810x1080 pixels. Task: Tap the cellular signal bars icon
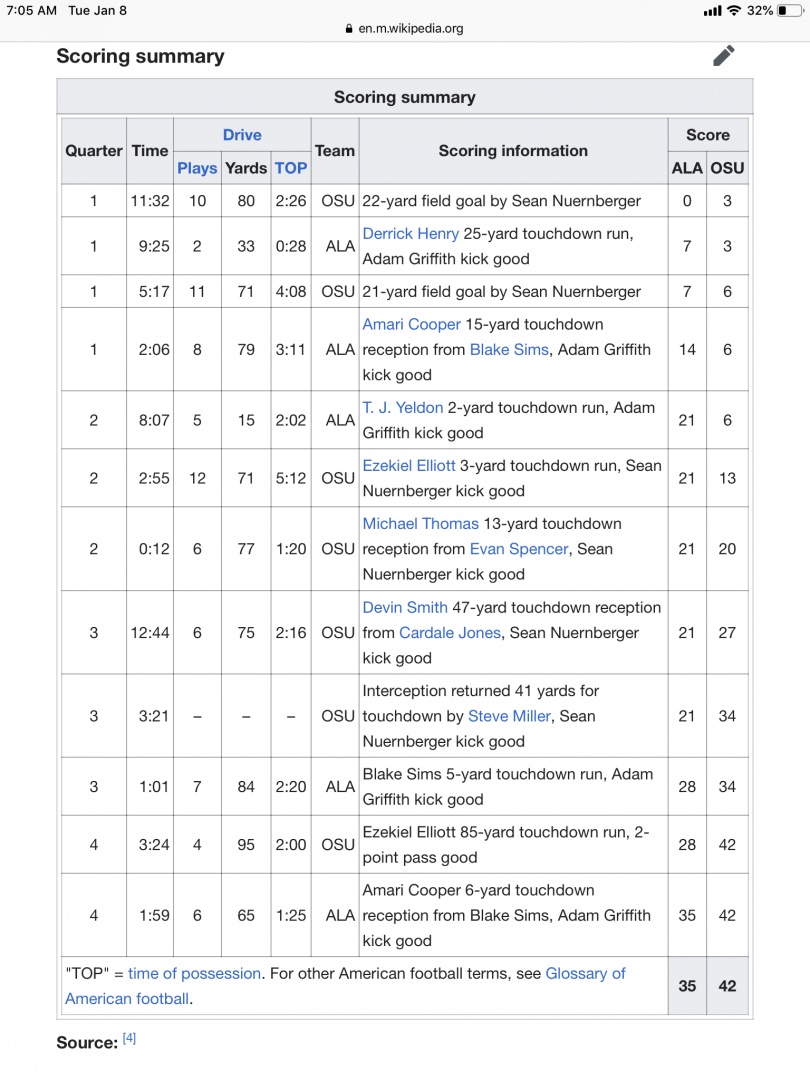(x=712, y=10)
